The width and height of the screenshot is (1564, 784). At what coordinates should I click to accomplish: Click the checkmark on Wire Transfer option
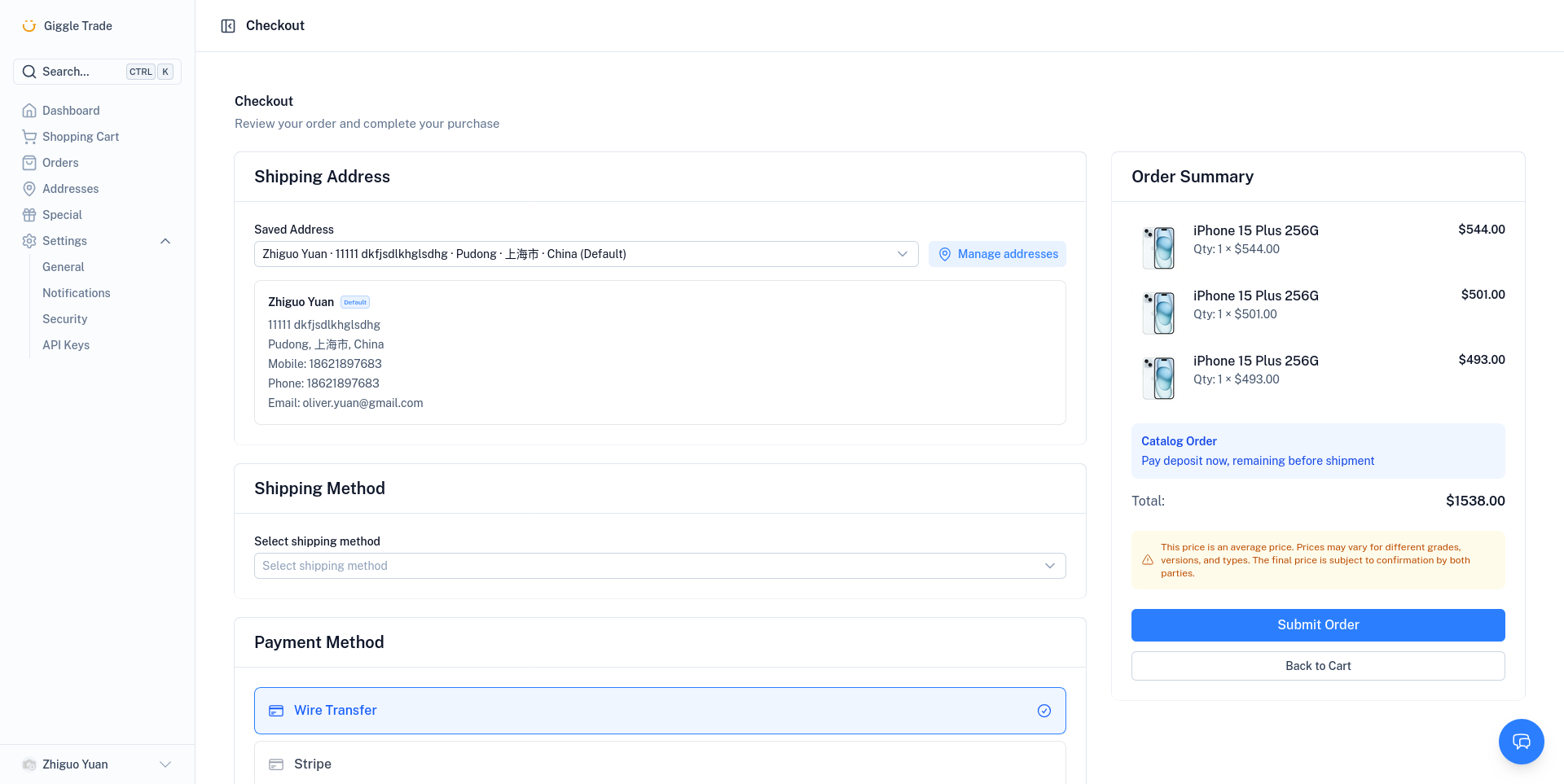pos(1044,710)
